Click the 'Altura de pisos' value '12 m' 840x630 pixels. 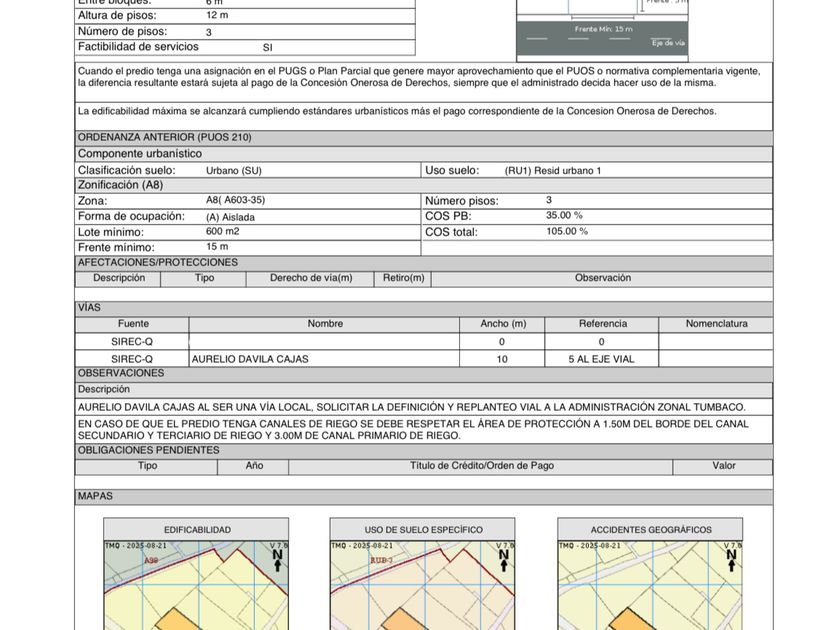click(217, 15)
